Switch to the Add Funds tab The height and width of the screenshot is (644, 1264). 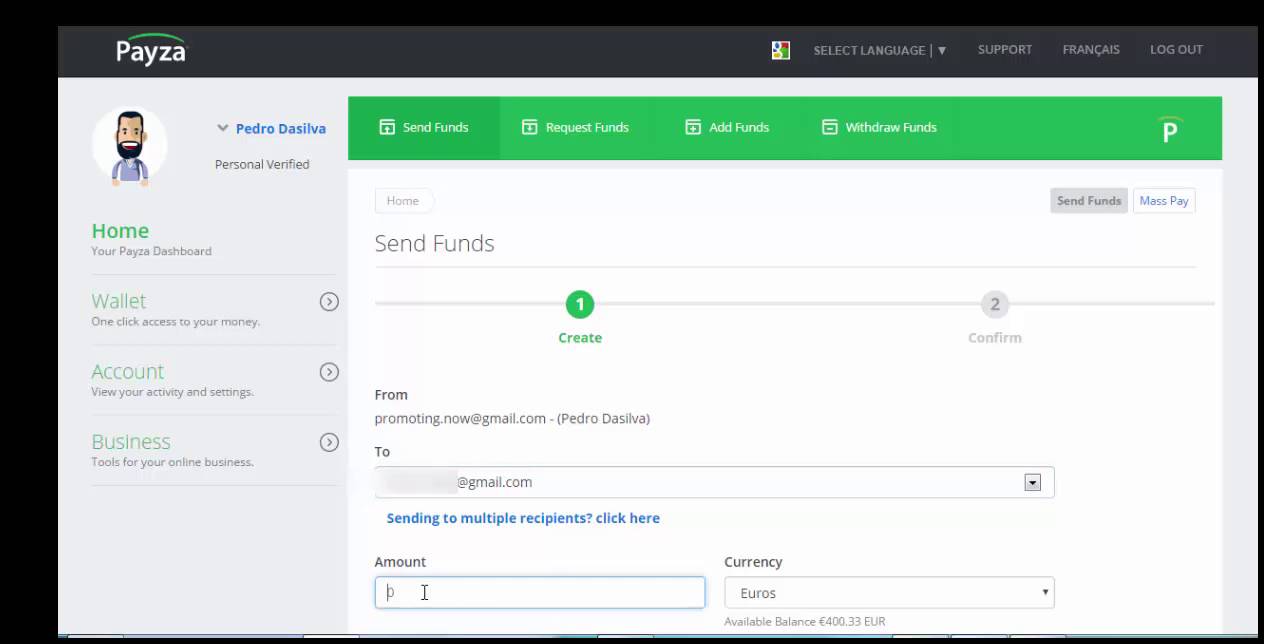(727, 127)
